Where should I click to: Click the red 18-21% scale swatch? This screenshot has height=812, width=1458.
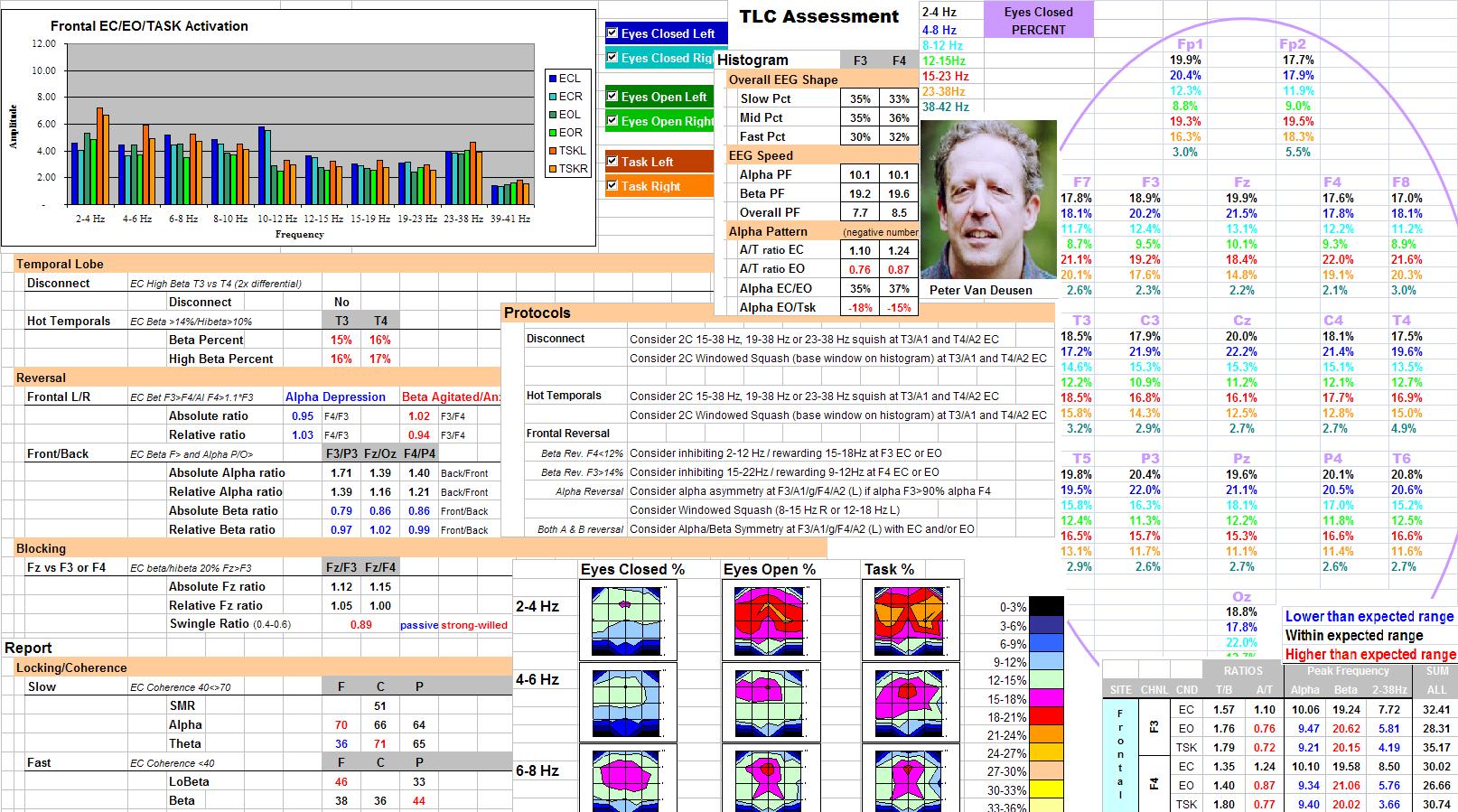1046,716
